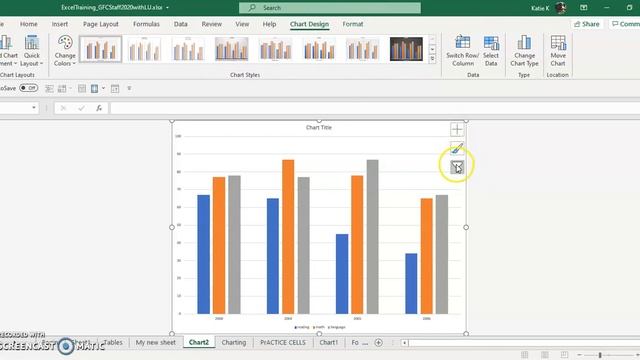This screenshot has height=360, width=640.
Task: Click the Chart Title text
Action: pyautogui.click(x=319, y=127)
